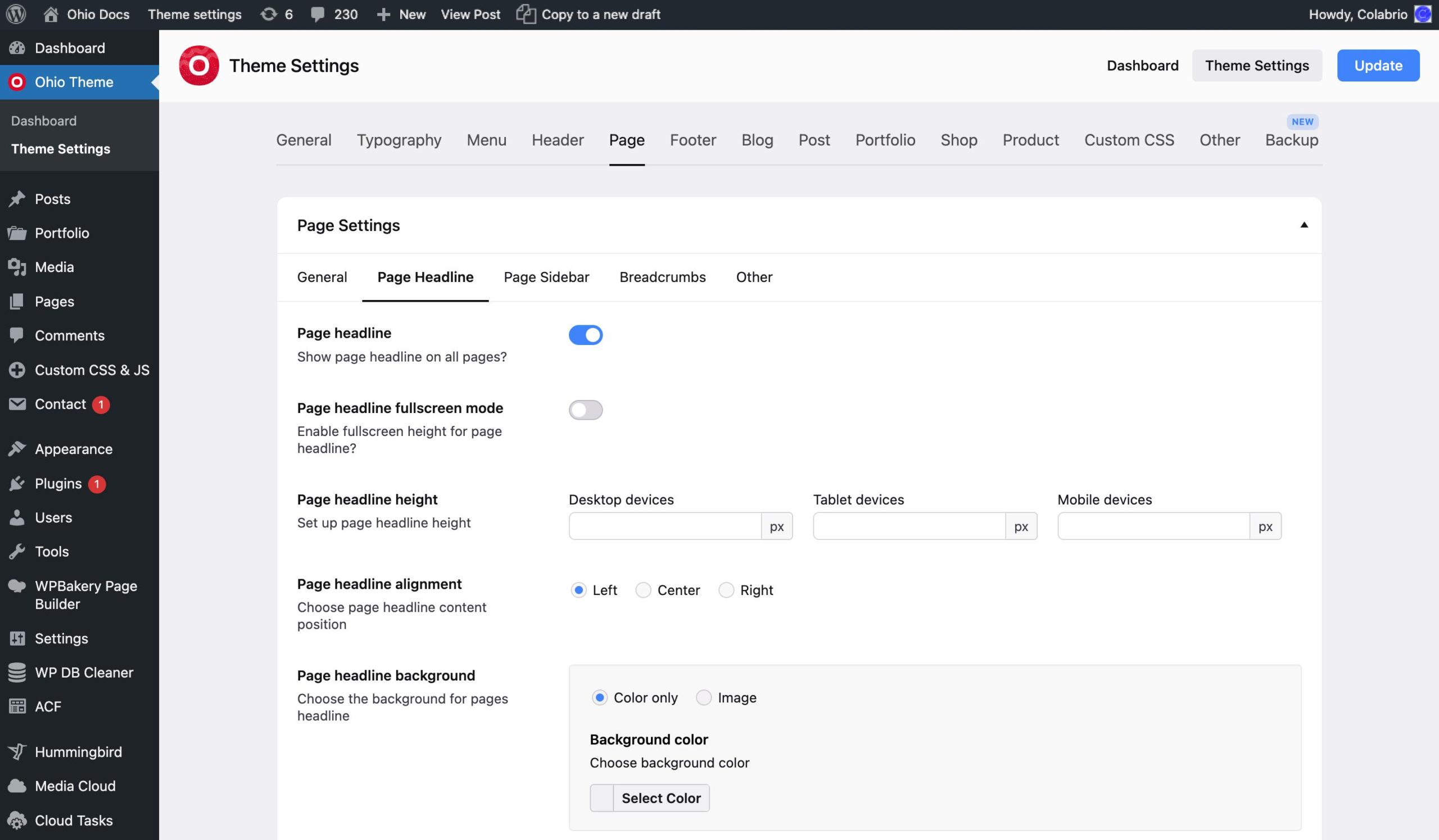Switch to Page Sidebar sub-tab
Image resolution: width=1439 pixels, height=840 pixels.
[546, 278]
